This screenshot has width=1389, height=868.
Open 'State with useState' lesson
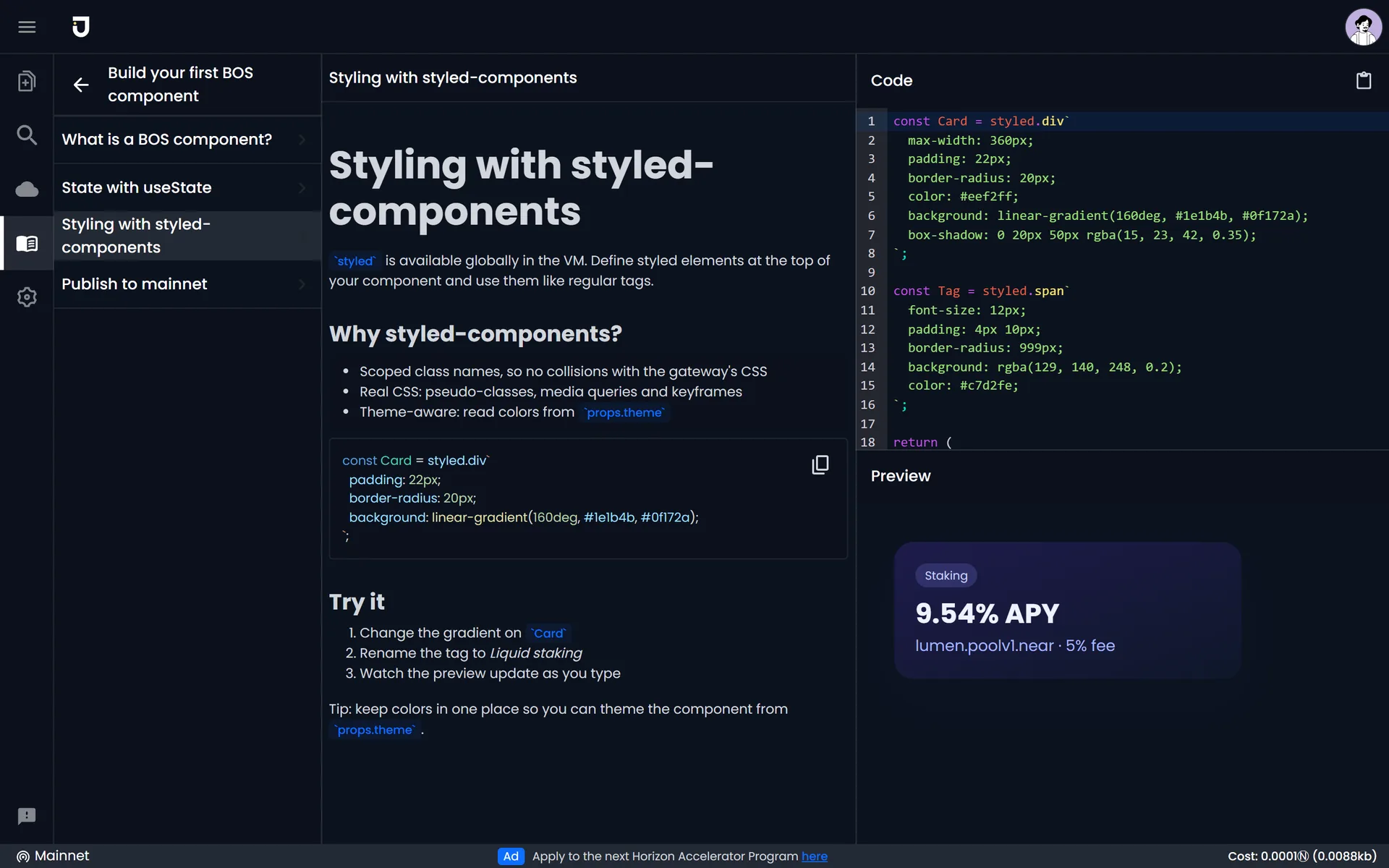(187, 188)
